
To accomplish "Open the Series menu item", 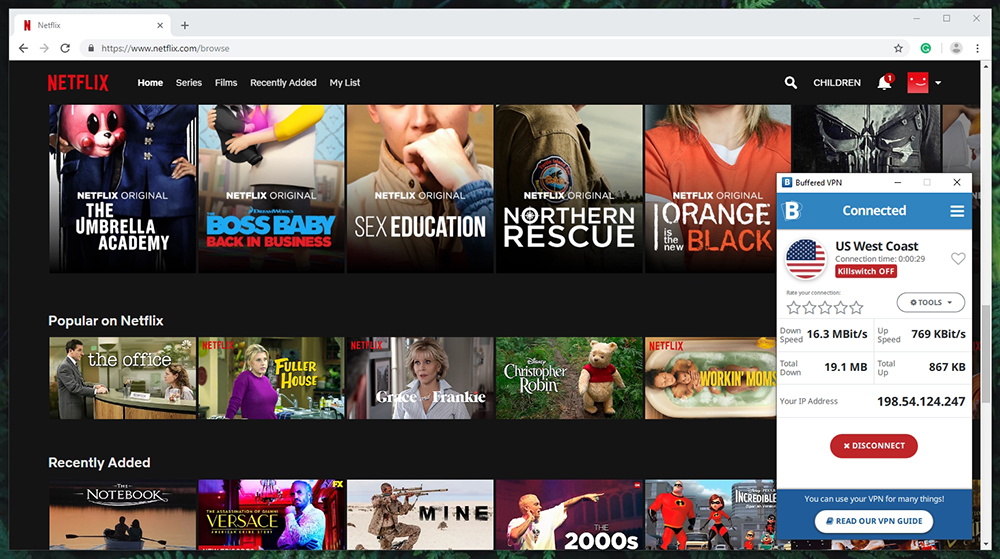I will click(x=189, y=83).
